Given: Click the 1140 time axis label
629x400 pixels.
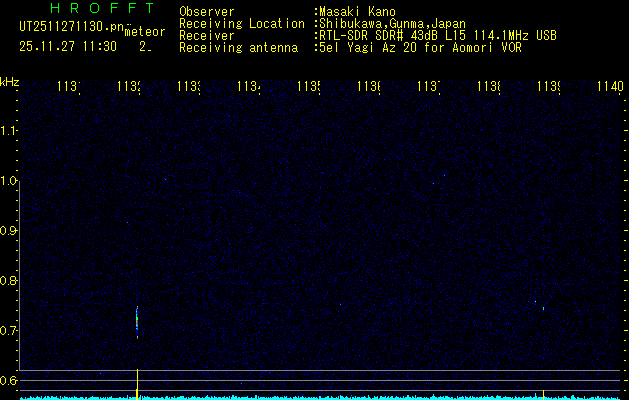Looking at the screenshot, I should (x=610, y=86).
